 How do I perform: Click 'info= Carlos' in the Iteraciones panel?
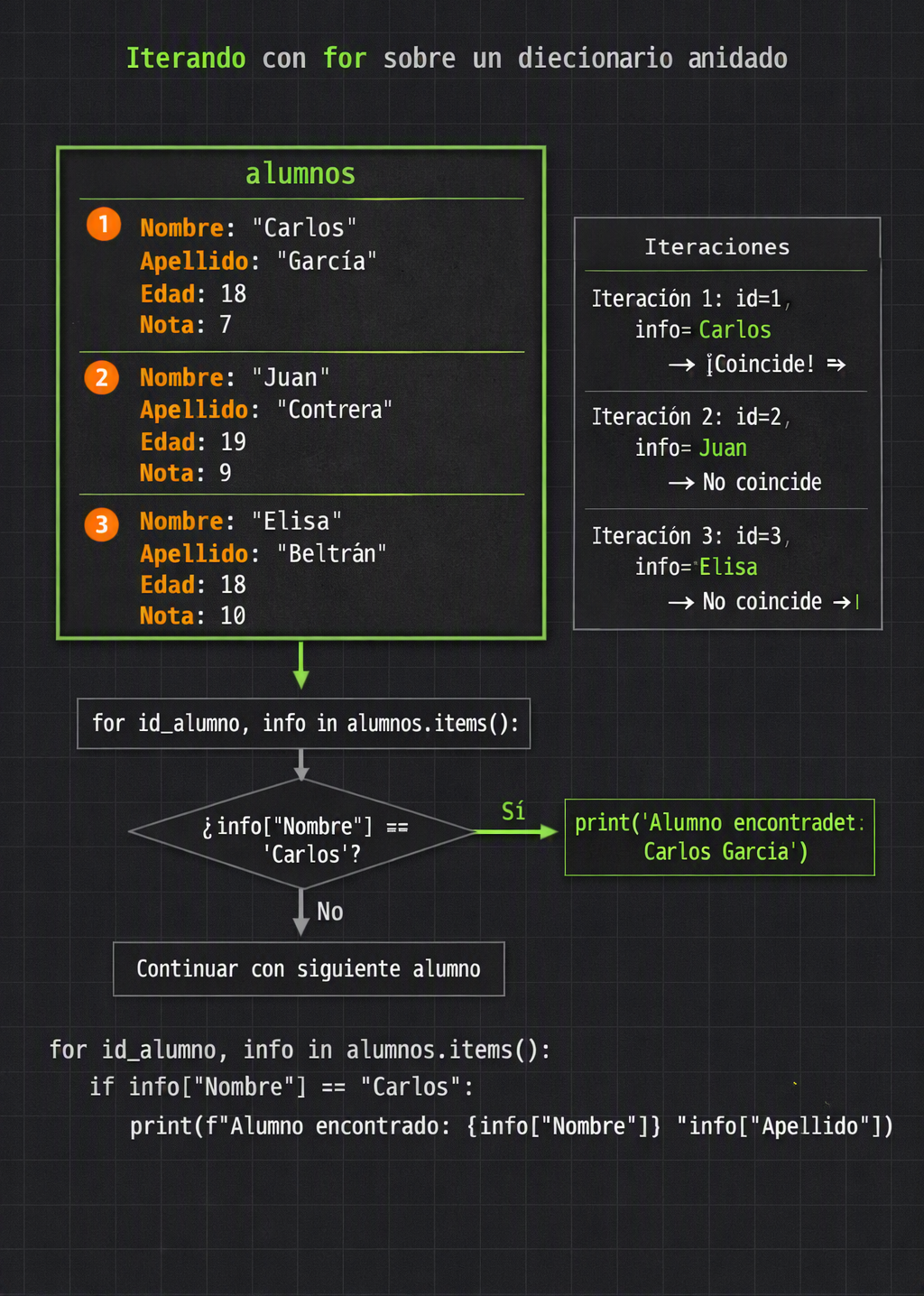point(703,330)
